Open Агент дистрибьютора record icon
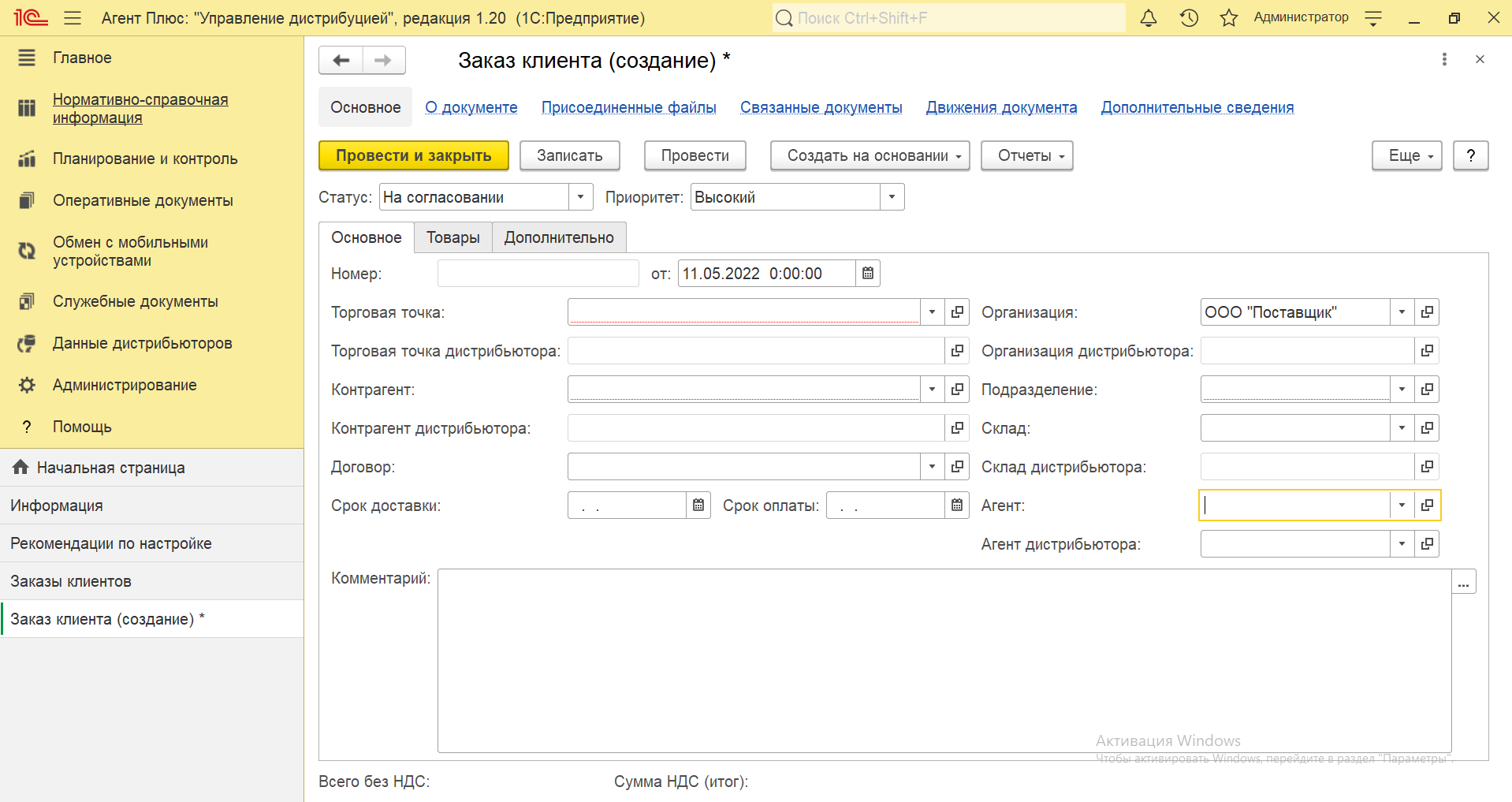 pos(1427,544)
